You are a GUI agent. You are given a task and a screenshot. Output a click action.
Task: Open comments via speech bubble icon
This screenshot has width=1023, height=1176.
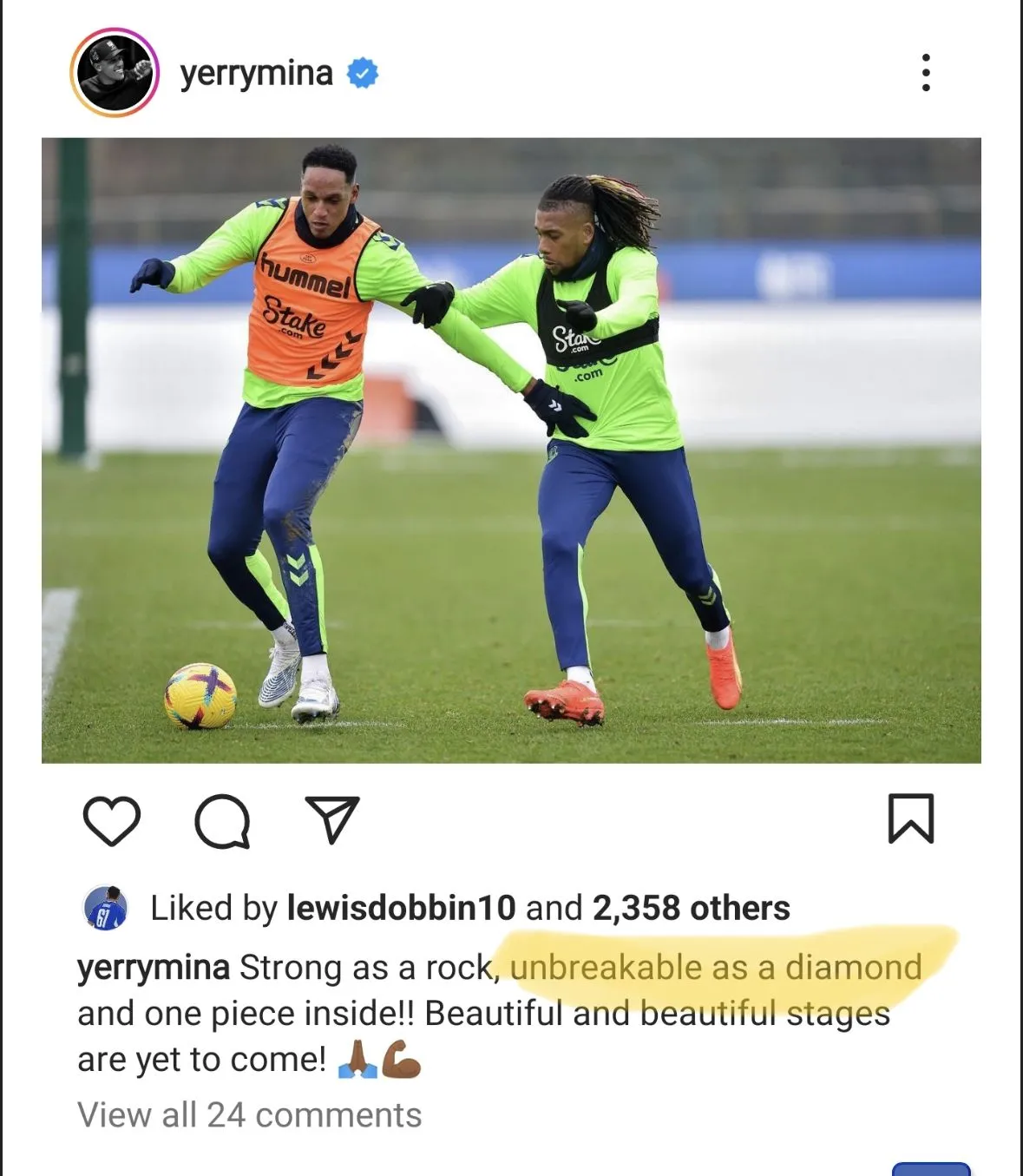[222, 821]
